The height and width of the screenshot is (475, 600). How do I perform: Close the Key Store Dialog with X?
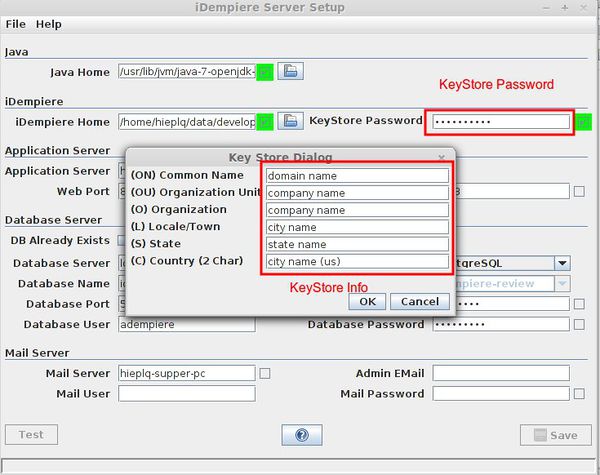[x=442, y=157]
